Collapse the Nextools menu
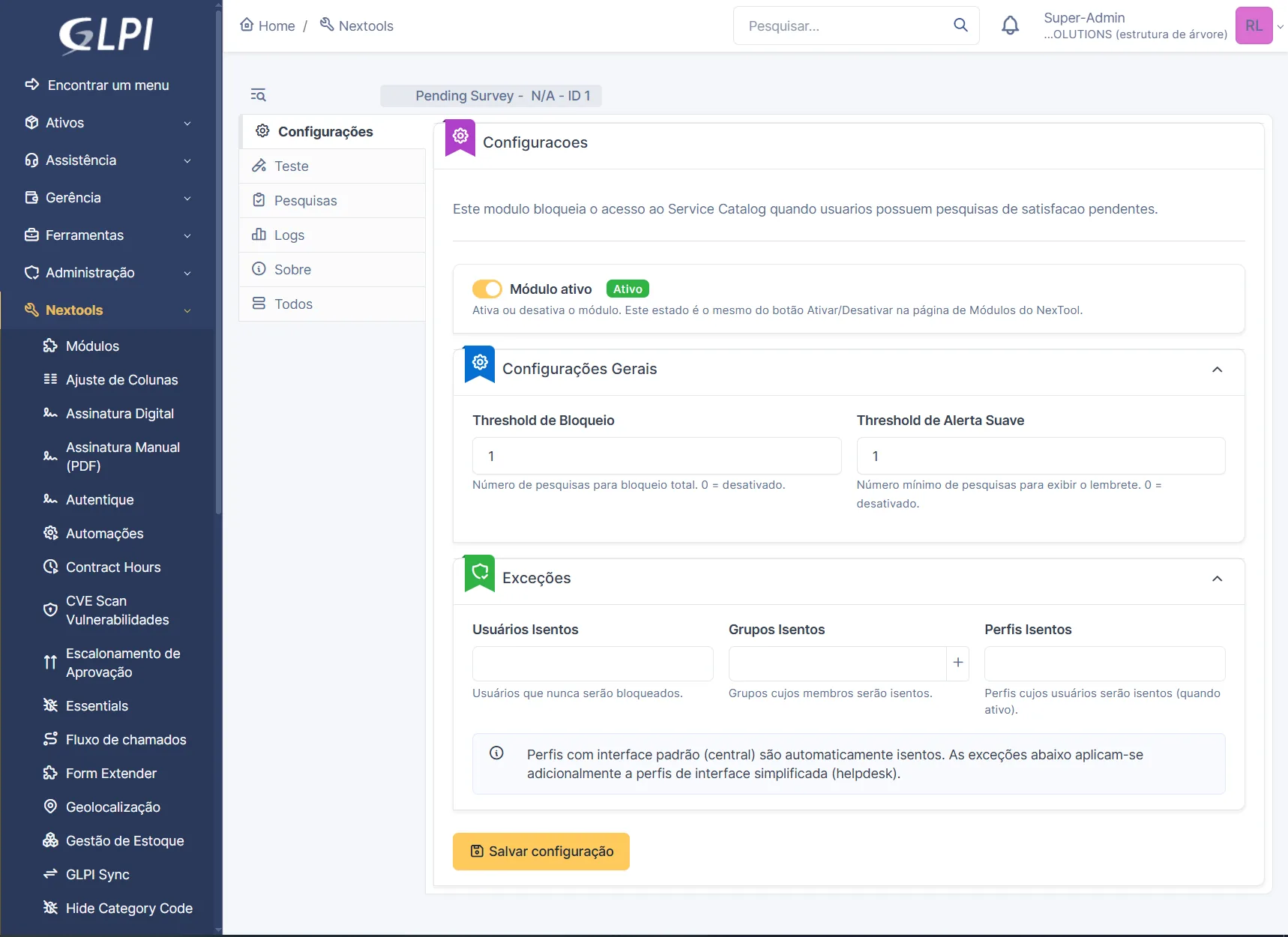This screenshot has width=1288, height=937. (106, 310)
